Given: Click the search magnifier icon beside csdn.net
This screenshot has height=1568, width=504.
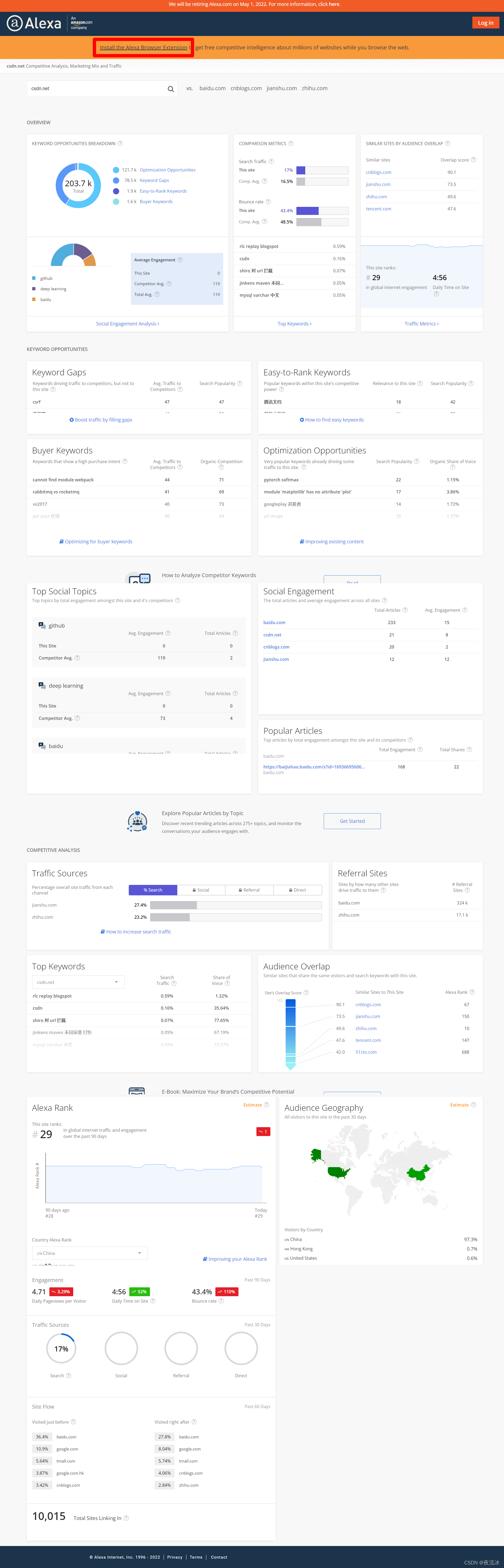Looking at the screenshot, I should click(x=171, y=89).
